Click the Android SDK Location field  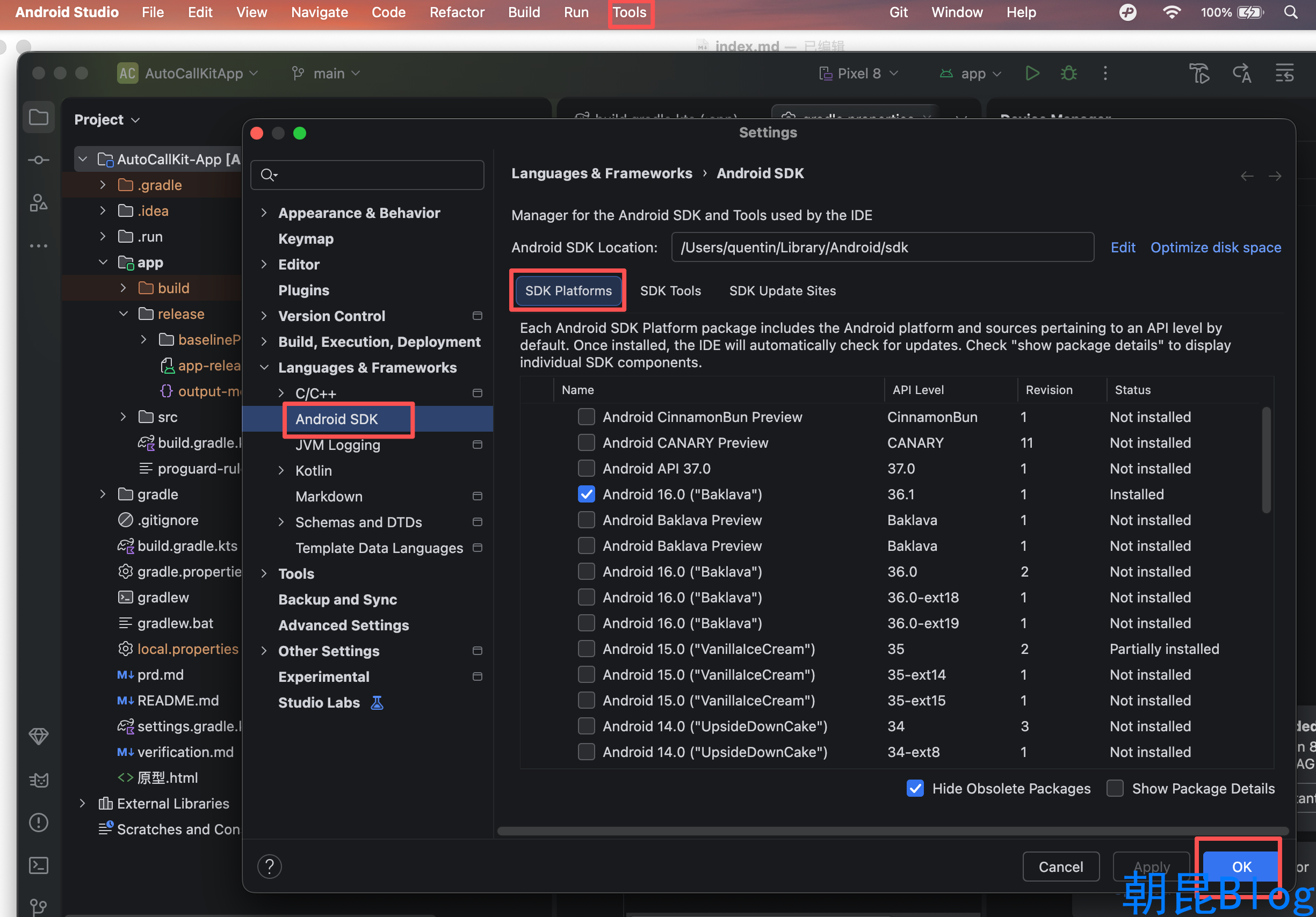(882, 248)
